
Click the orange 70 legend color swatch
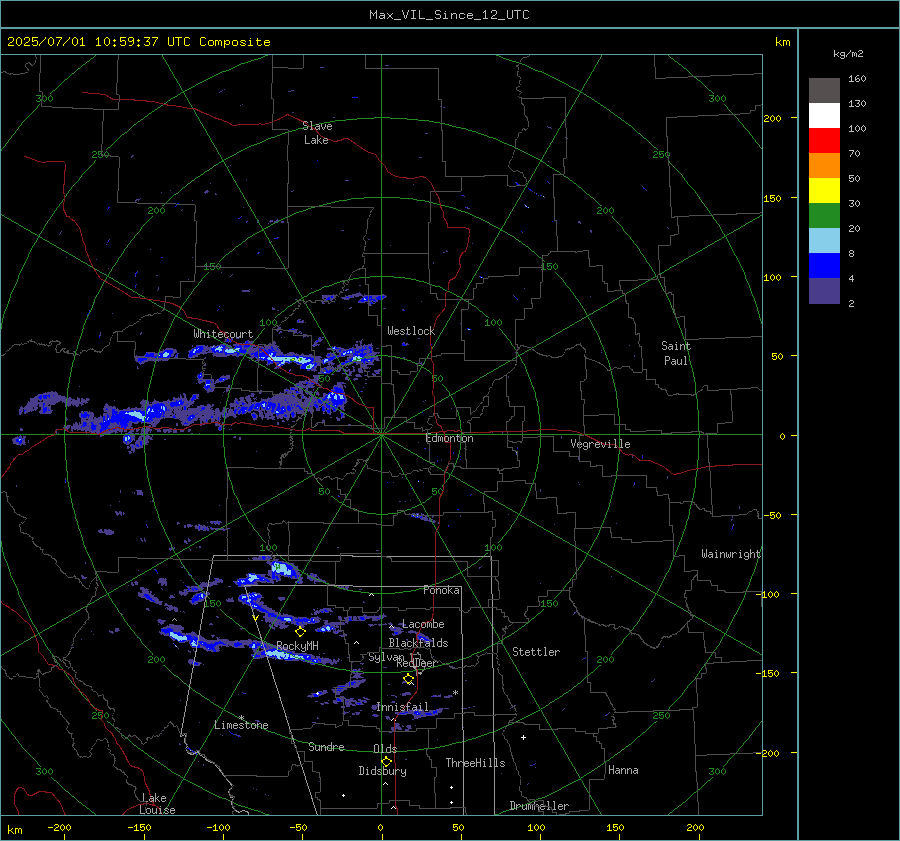824,165
